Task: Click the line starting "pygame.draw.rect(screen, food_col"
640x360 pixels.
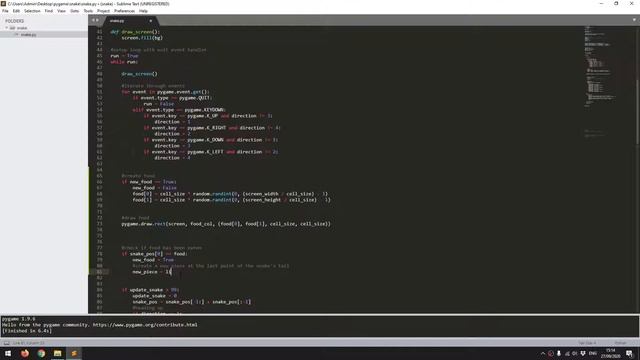Action: (226, 224)
